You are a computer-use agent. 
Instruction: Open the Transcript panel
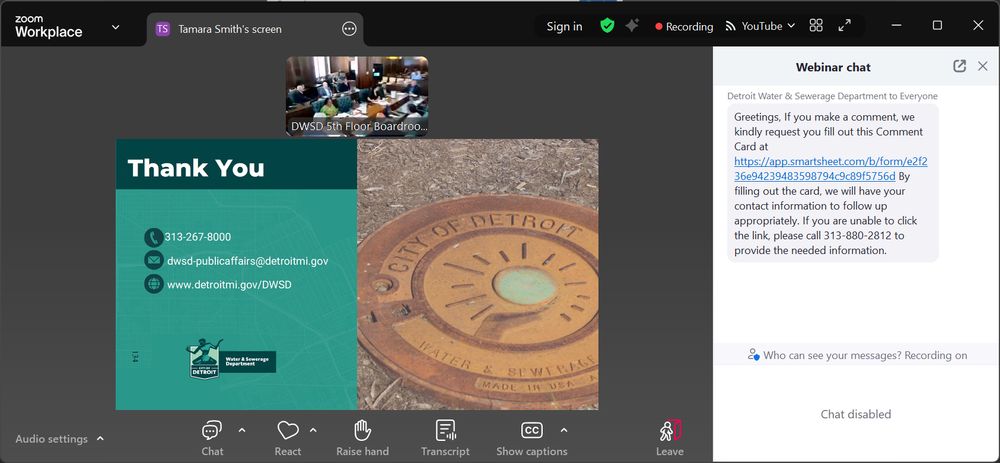pos(445,430)
